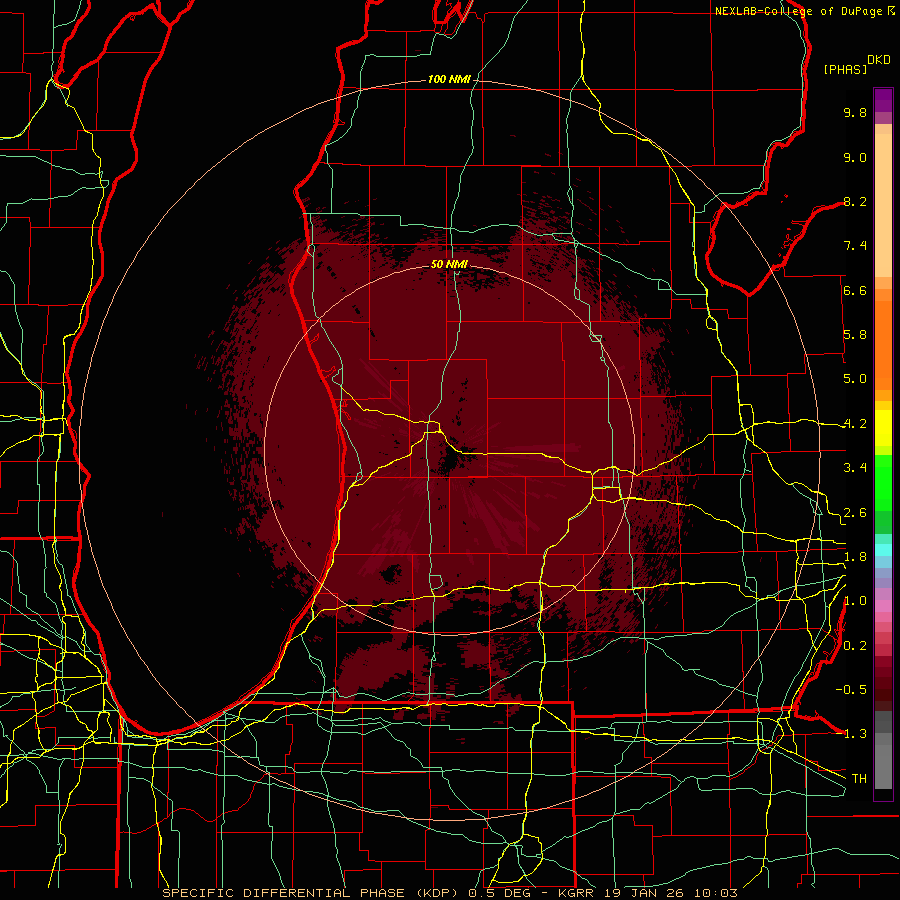Click the 0.2 value on the scale
900x900 pixels.
pyautogui.click(x=855, y=646)
